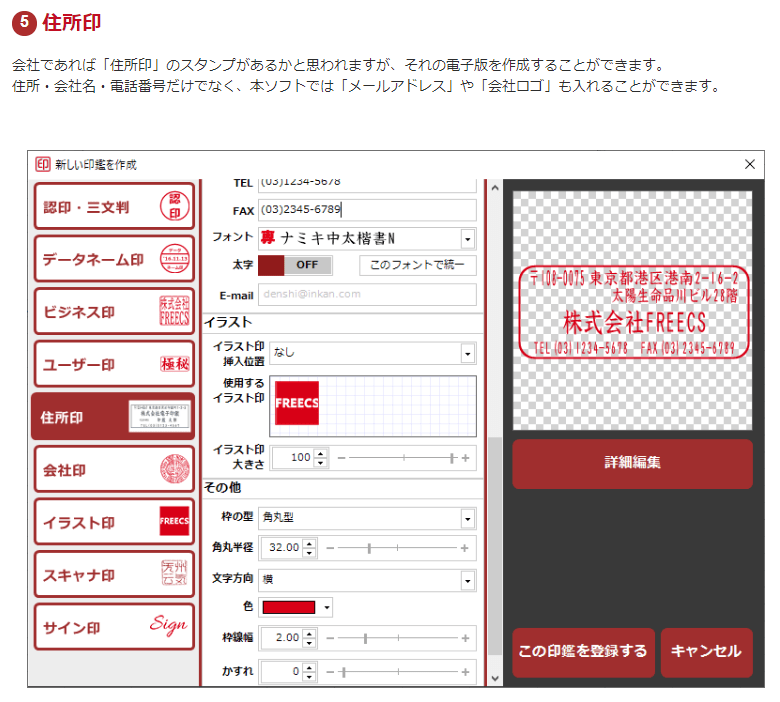Screen dimensions: 780x702
Task: Select the ビジネス印 stamp type
Action: (113, 312)
